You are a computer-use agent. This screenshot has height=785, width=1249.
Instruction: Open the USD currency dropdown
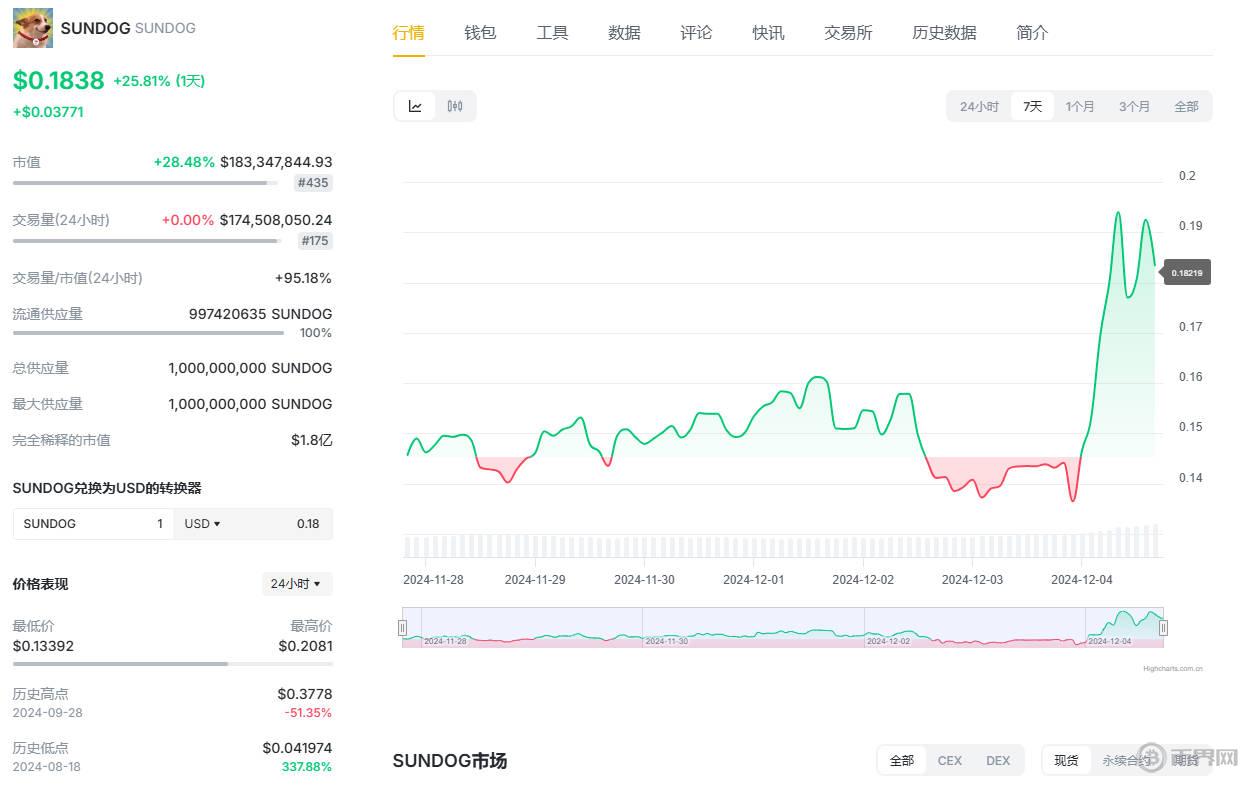point(202,524)
